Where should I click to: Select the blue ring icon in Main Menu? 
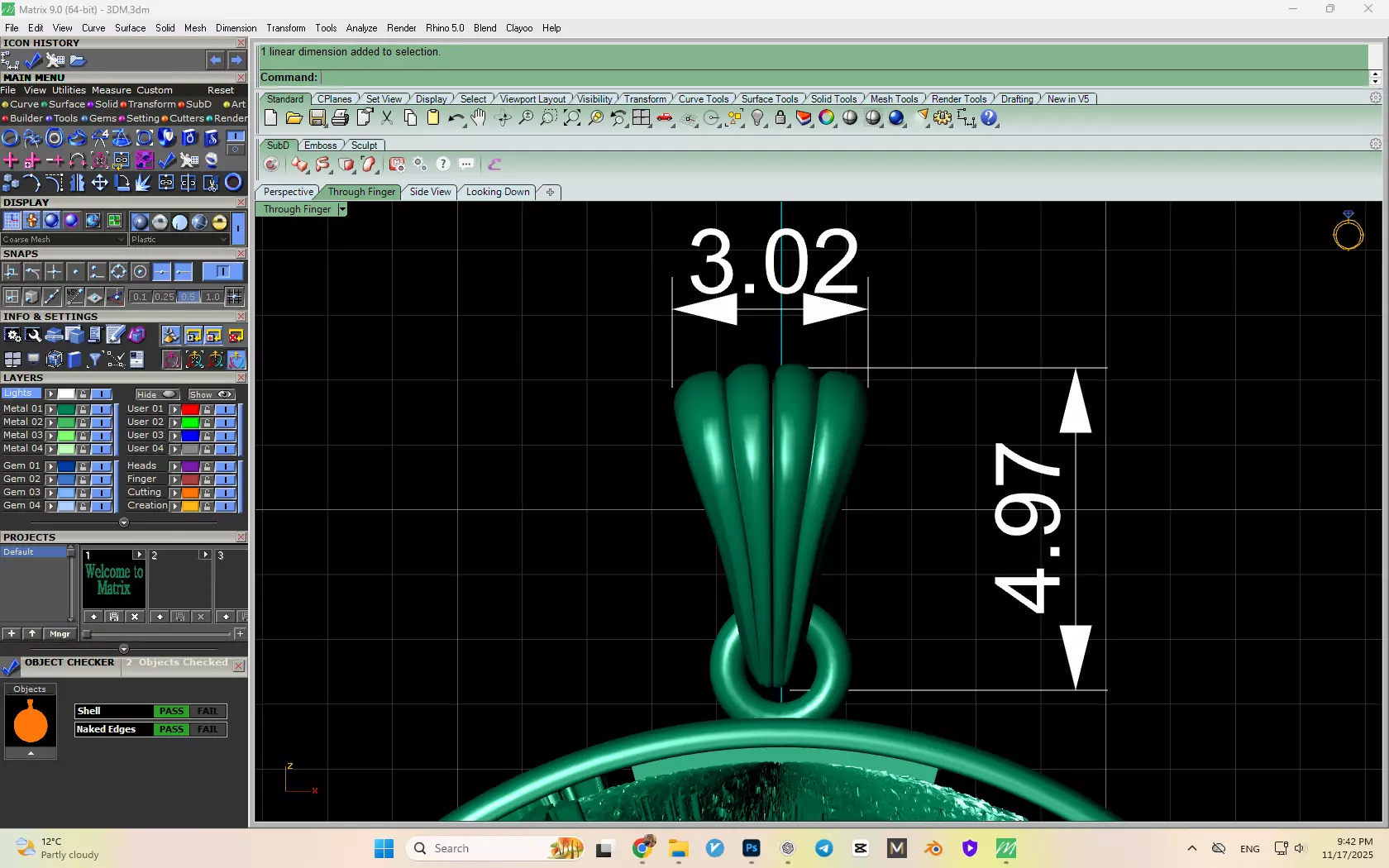10,138
